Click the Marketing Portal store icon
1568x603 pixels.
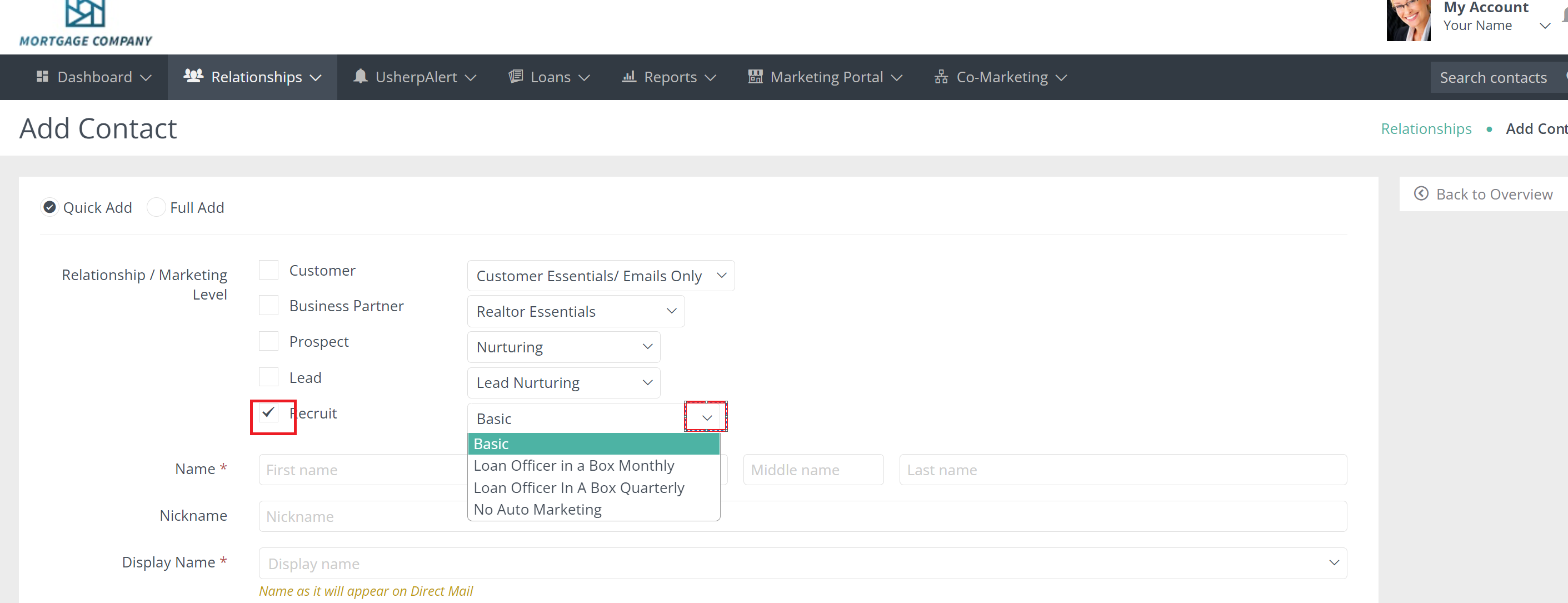755,76
